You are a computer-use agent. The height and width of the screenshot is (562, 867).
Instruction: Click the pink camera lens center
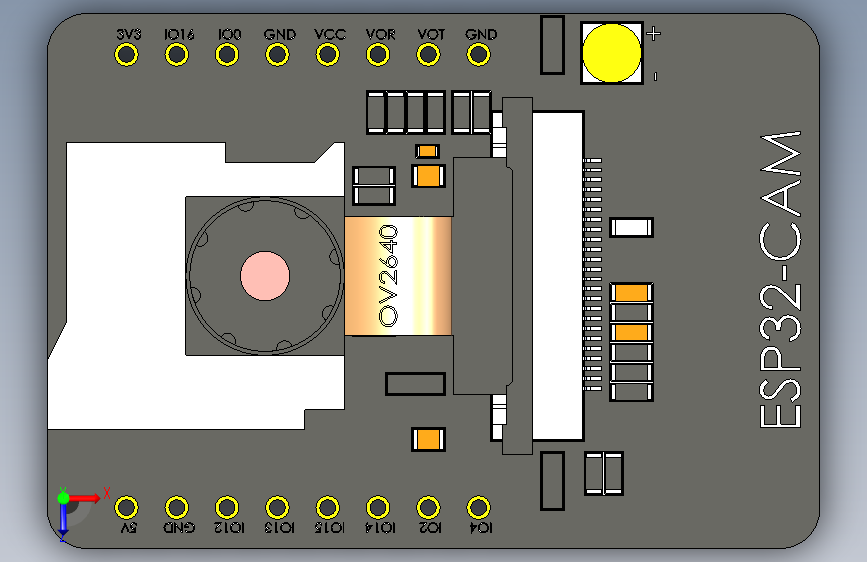click(265, 276)
